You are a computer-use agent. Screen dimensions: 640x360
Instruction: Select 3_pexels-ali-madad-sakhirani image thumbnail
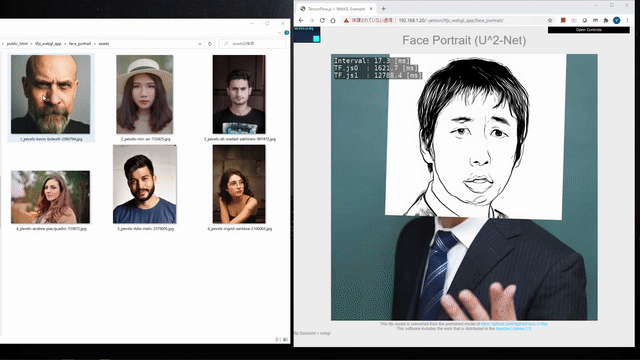pos(239,94)
